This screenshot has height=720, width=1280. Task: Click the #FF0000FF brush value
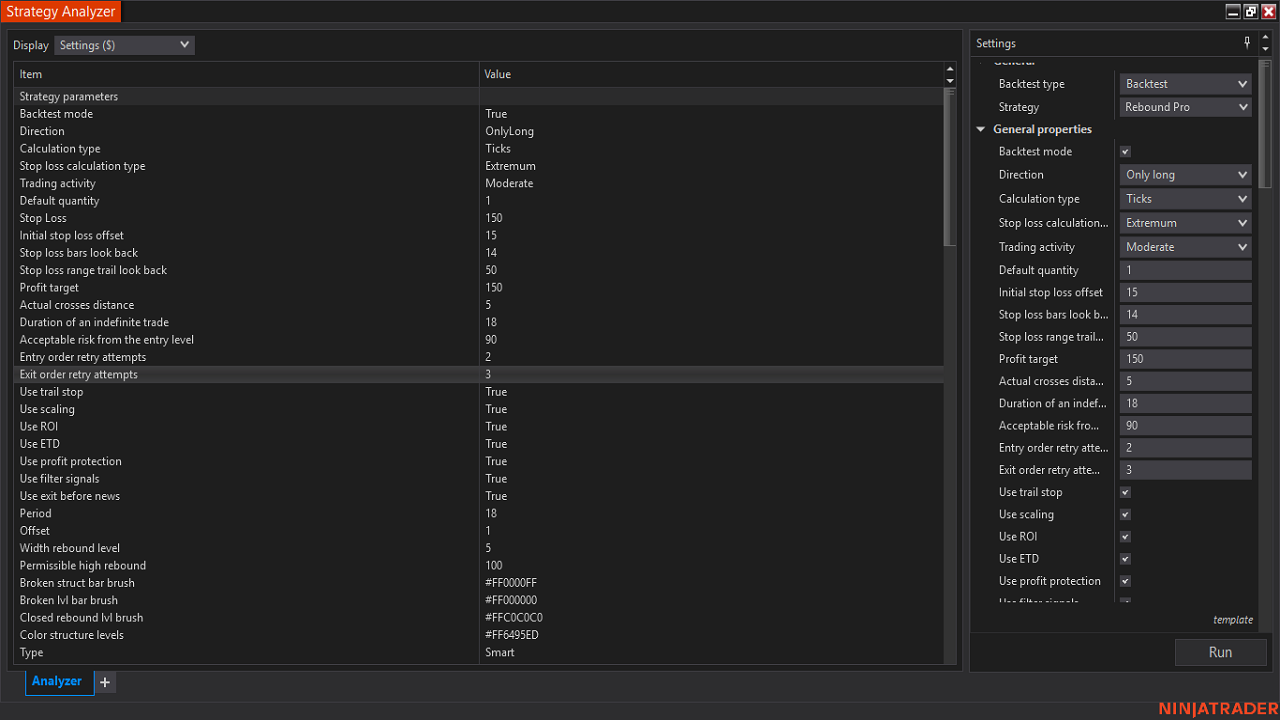pyautogui.click(x=512, y=583)
